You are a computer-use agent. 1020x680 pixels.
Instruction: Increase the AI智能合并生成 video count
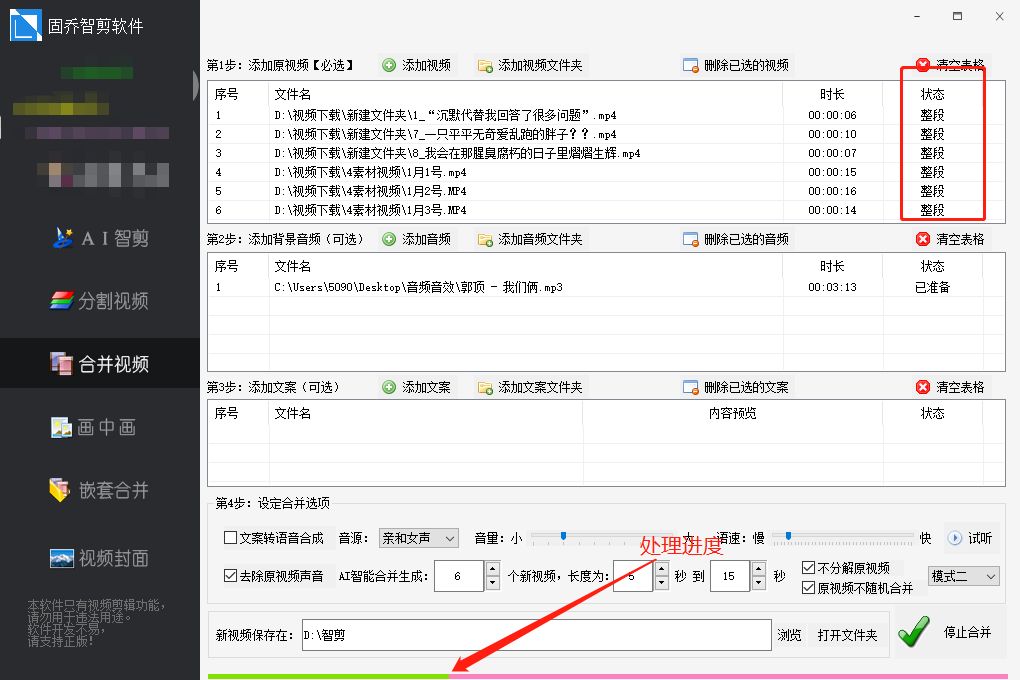[492, 569]
